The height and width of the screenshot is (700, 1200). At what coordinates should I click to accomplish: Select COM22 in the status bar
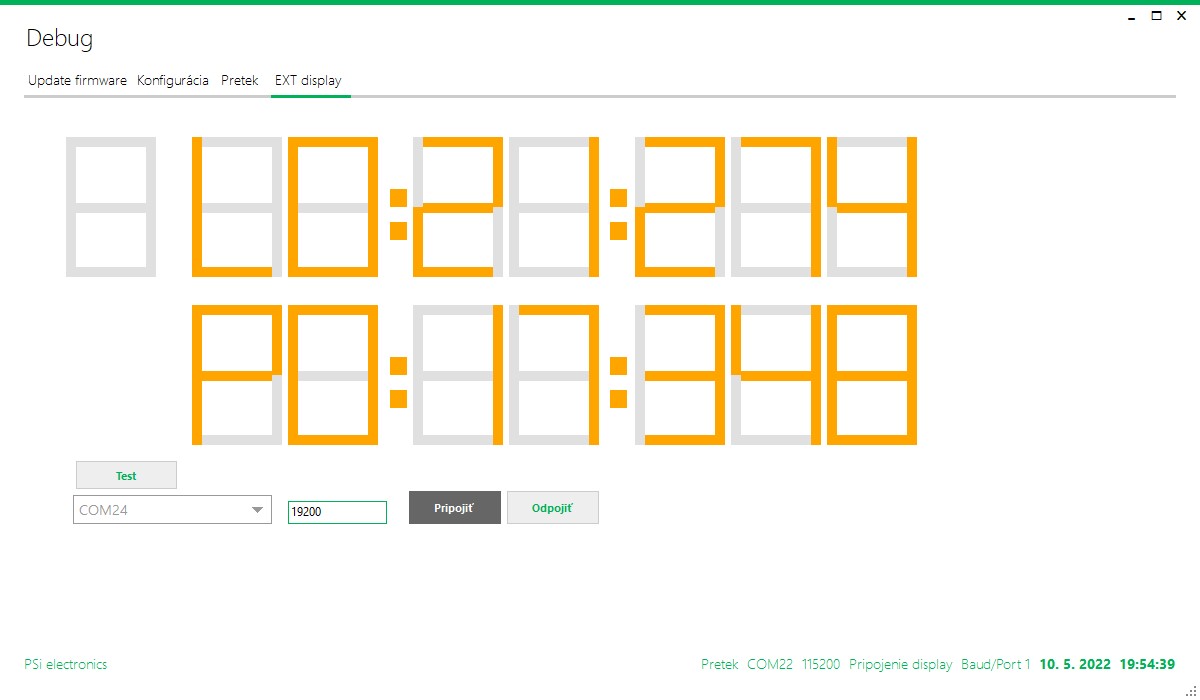(769, 664)
